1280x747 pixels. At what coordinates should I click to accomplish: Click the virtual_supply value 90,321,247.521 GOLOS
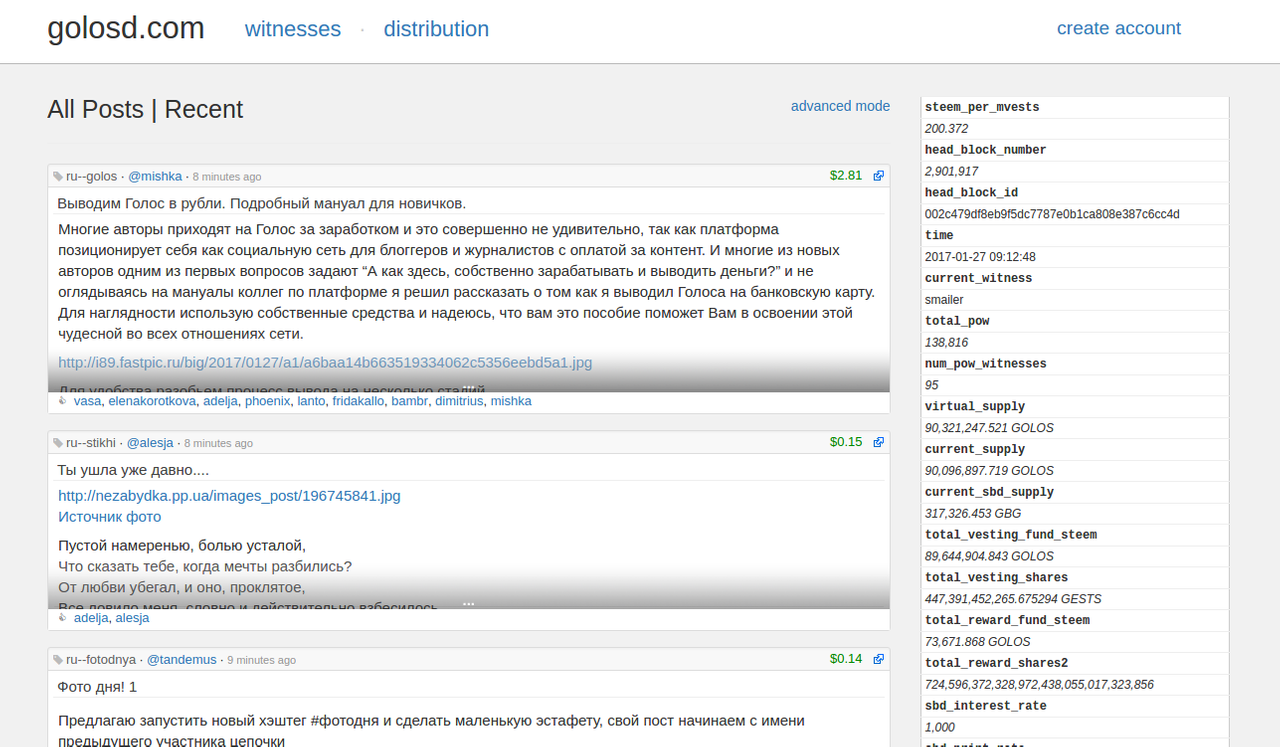pos(989,428)
